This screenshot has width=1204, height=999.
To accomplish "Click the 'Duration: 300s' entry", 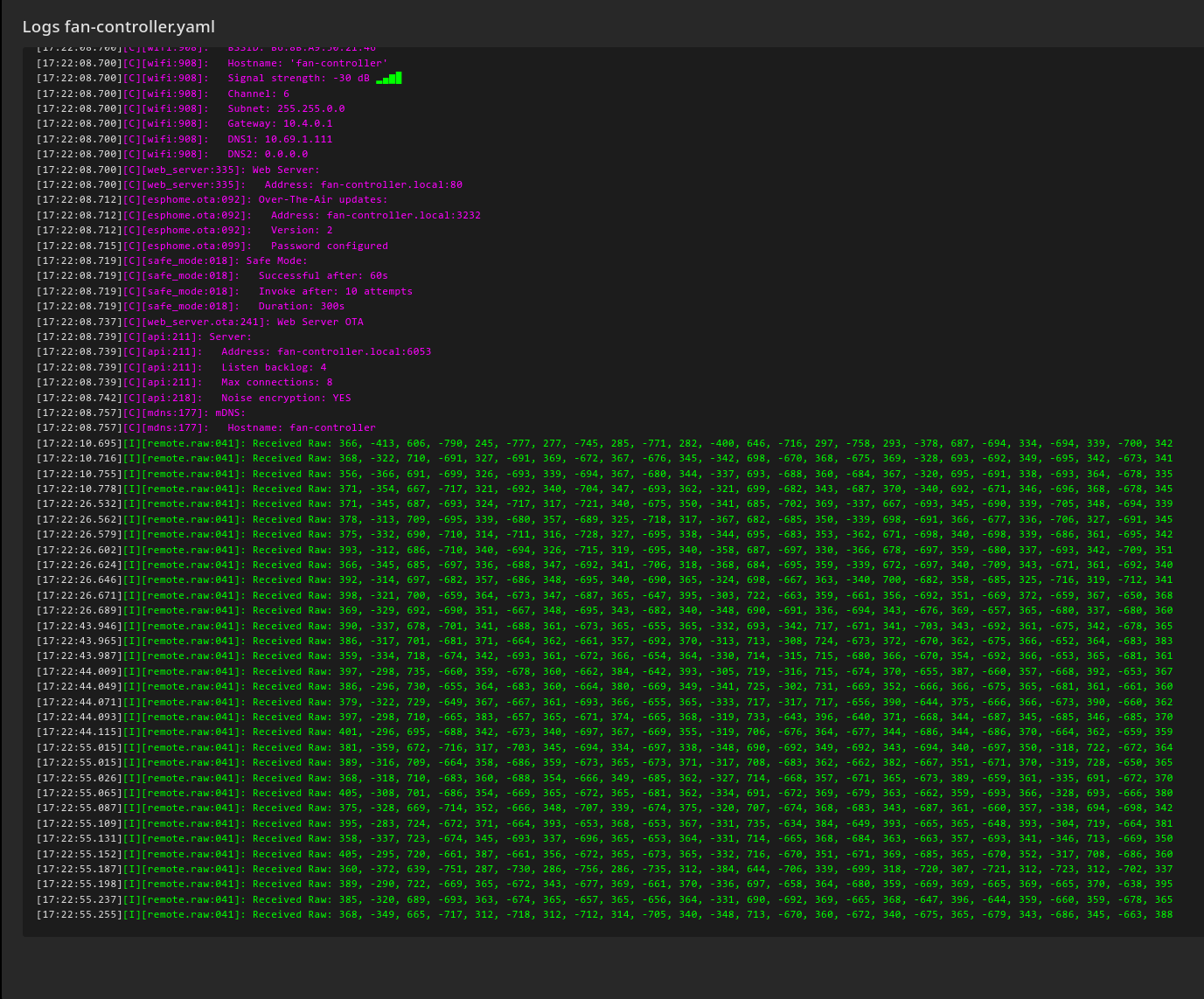I will point(191,306).
